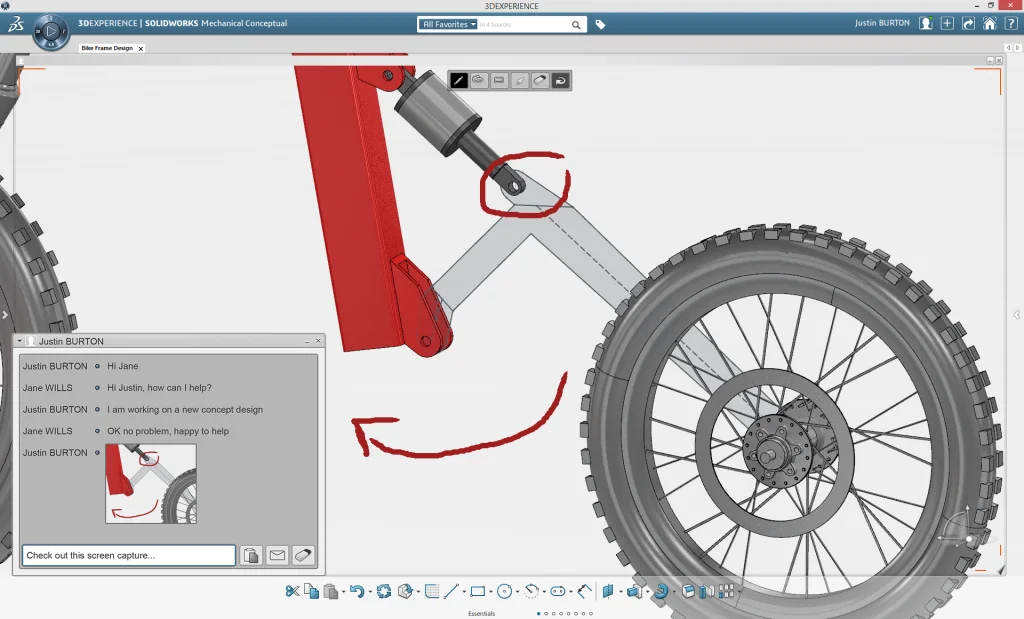Toggle the Copy tool active state
The height and width of the screenshot is (619, 1024).
pyautogui.click(x=309, y=591)
